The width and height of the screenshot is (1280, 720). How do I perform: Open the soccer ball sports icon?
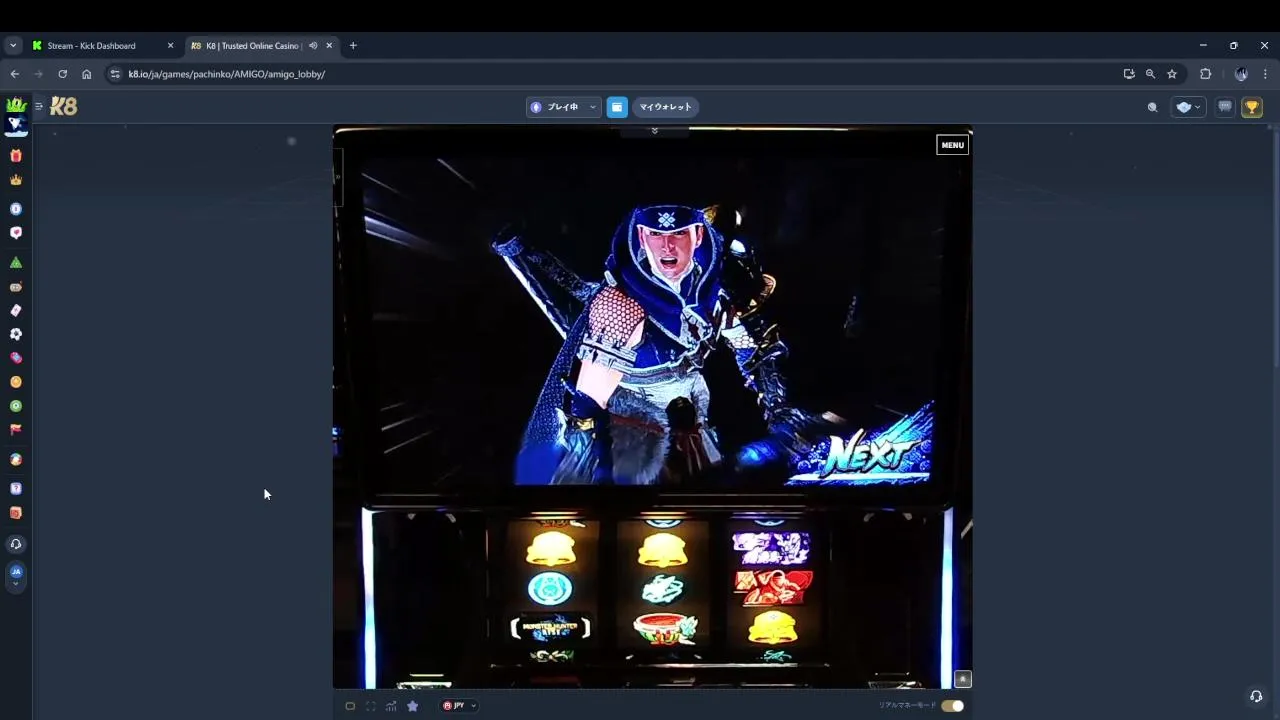coord(16,334)
